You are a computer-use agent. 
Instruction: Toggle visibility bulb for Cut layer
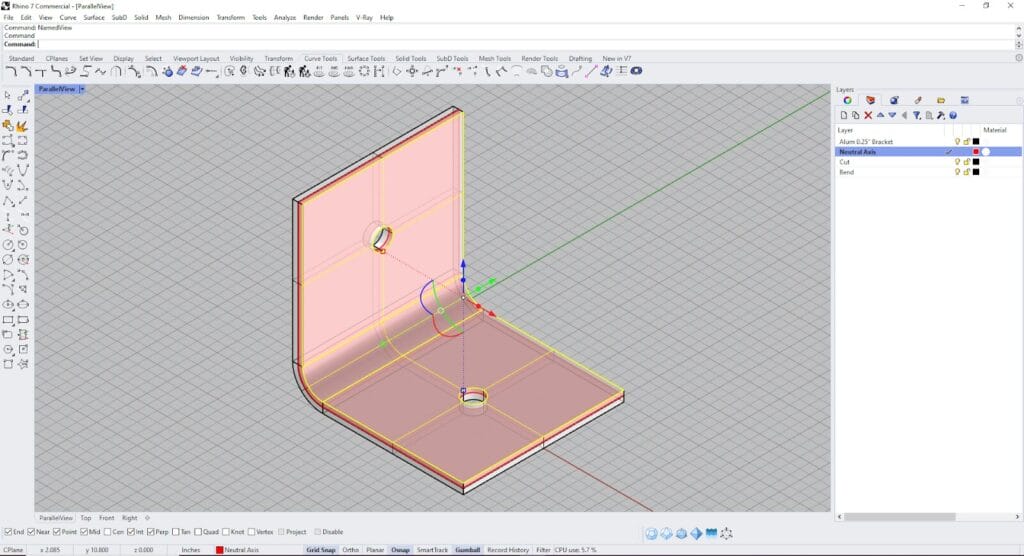[x=957, y=162]
